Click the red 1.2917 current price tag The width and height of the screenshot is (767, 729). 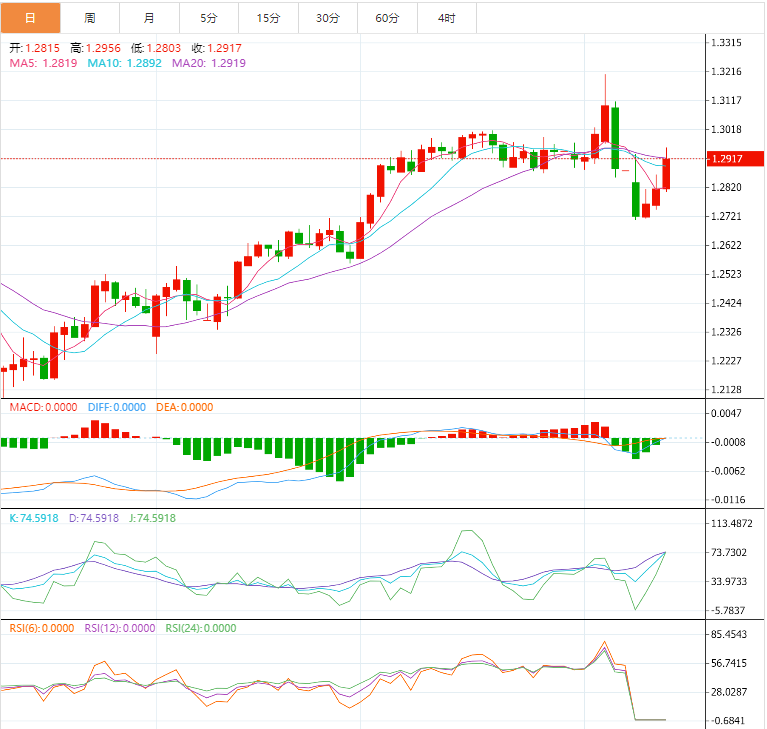[x=735, y=159]
